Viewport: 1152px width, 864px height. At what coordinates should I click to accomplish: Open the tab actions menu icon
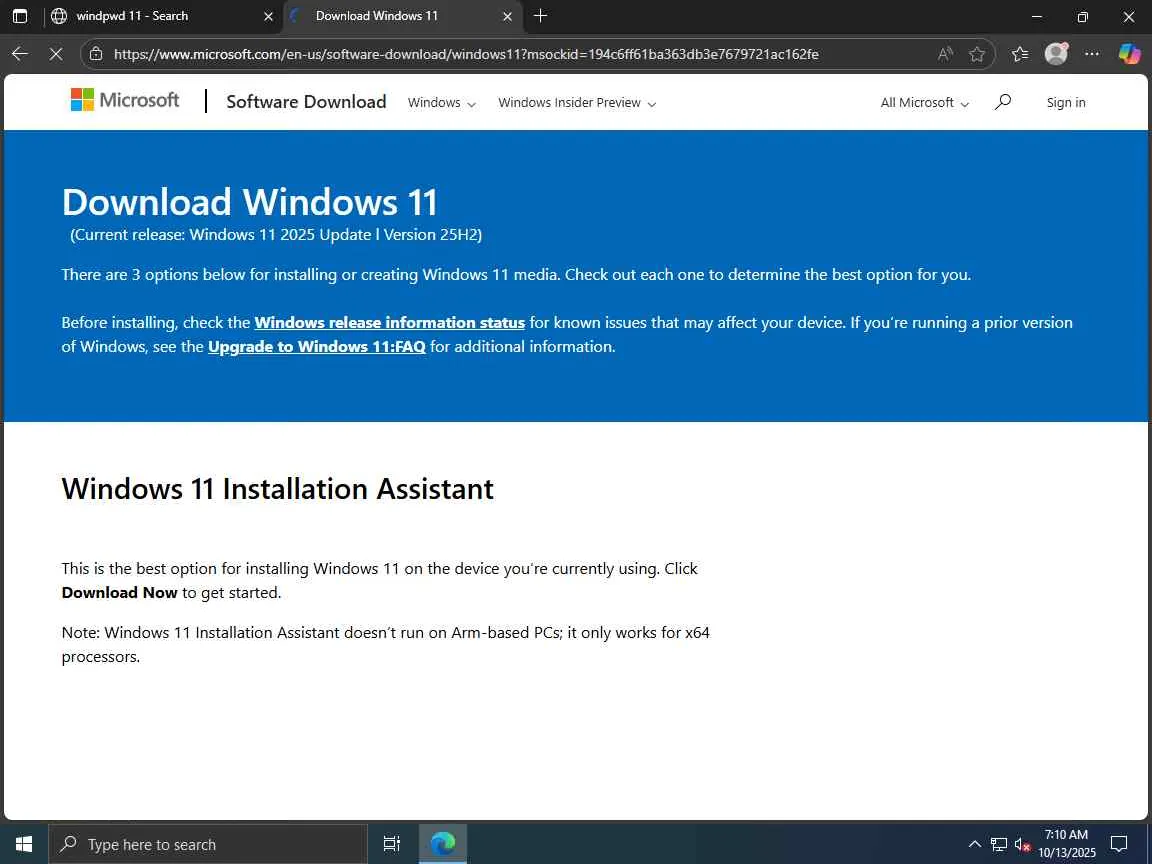pyautogui.click(x=20, y=16)
